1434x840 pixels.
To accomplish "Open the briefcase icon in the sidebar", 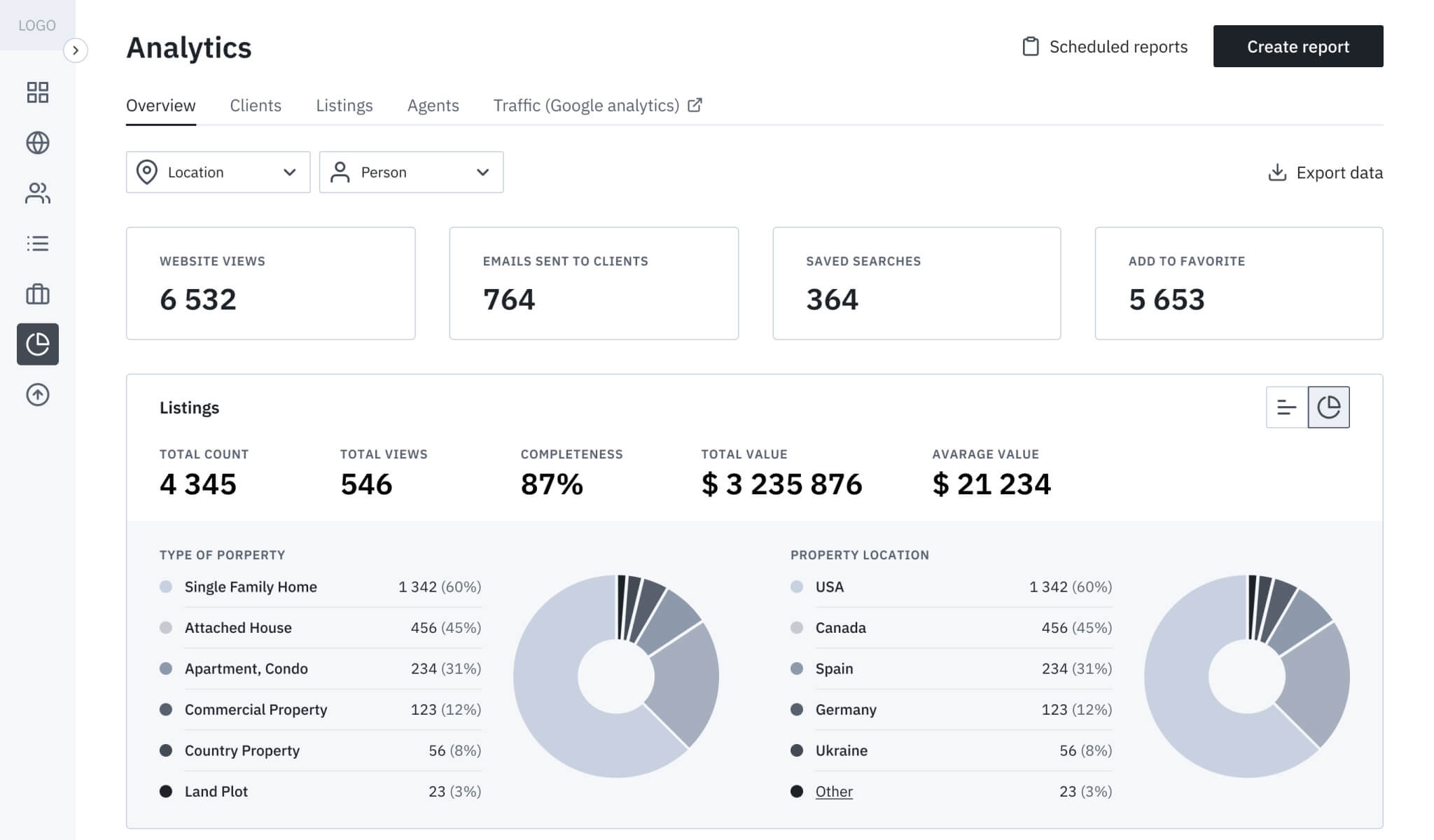I will coord(38,294).
